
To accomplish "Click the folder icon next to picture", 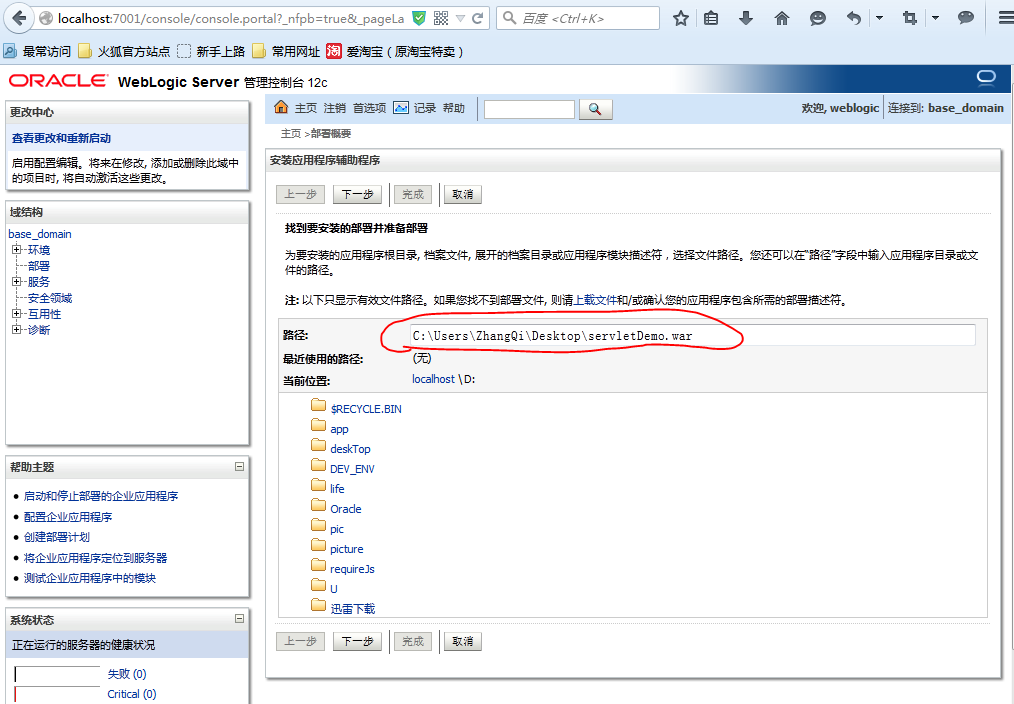I will pos(318,546).
